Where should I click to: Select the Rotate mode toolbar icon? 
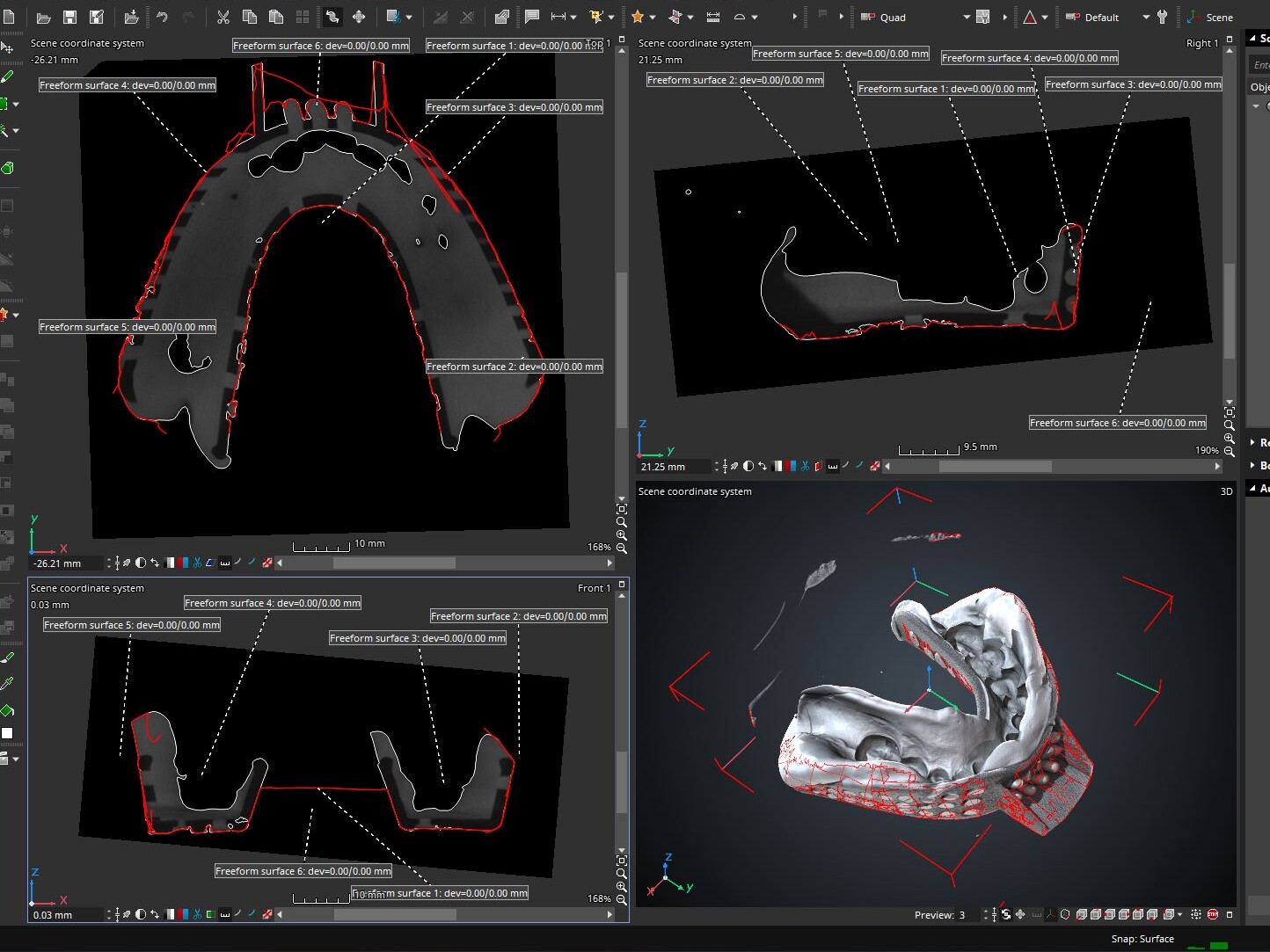332,17
